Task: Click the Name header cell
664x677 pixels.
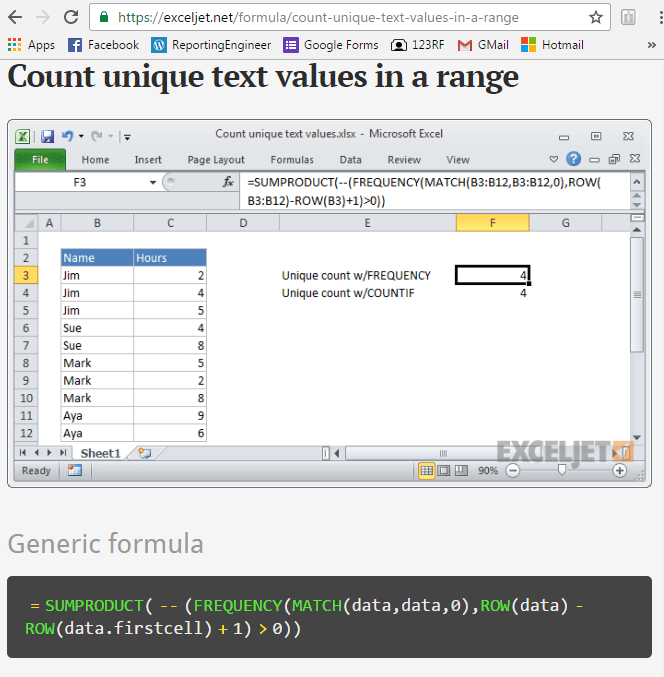Action: (x=97, y=258)
